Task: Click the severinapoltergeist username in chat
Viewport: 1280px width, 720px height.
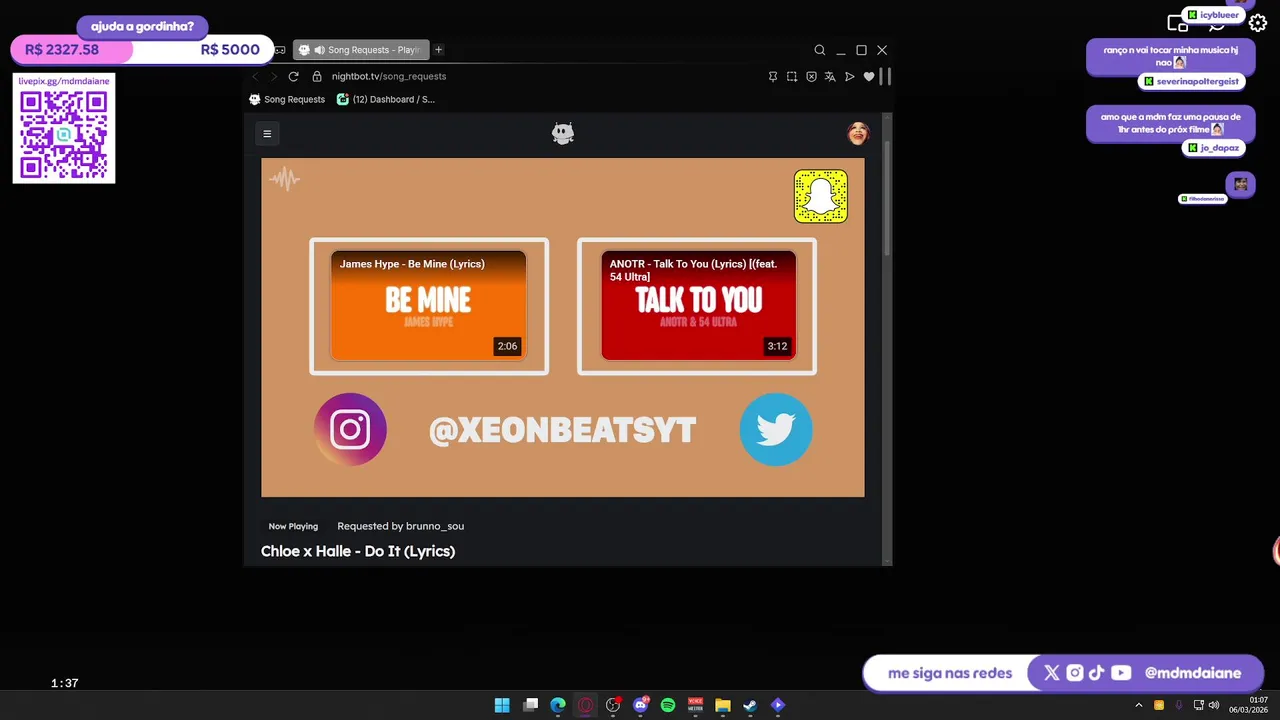Action: 1197,81
